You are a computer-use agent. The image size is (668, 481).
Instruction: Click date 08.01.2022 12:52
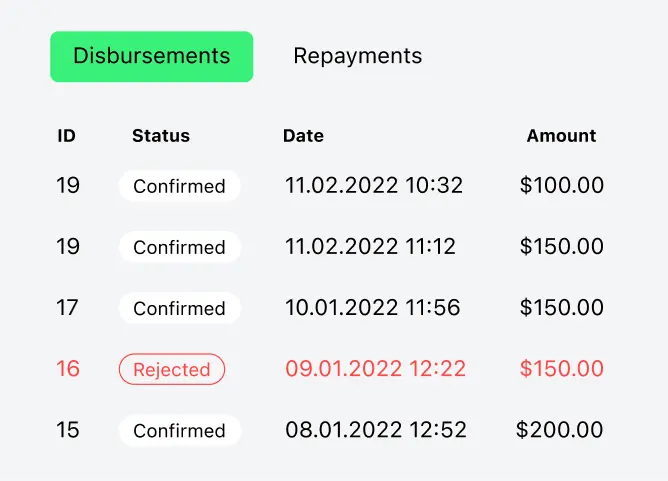[376, 430]
